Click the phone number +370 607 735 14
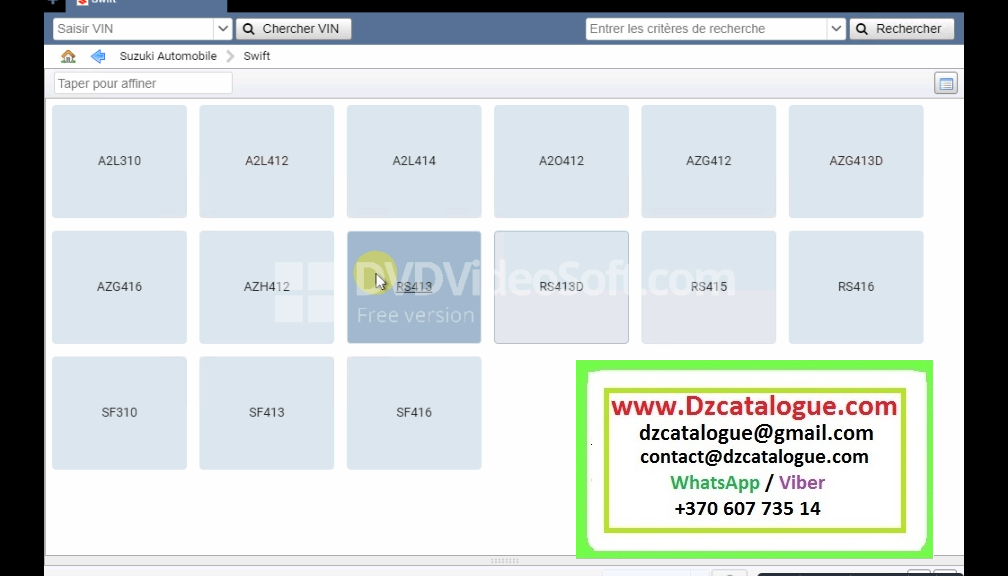The image size is (1008, 576). click(748, 508)
